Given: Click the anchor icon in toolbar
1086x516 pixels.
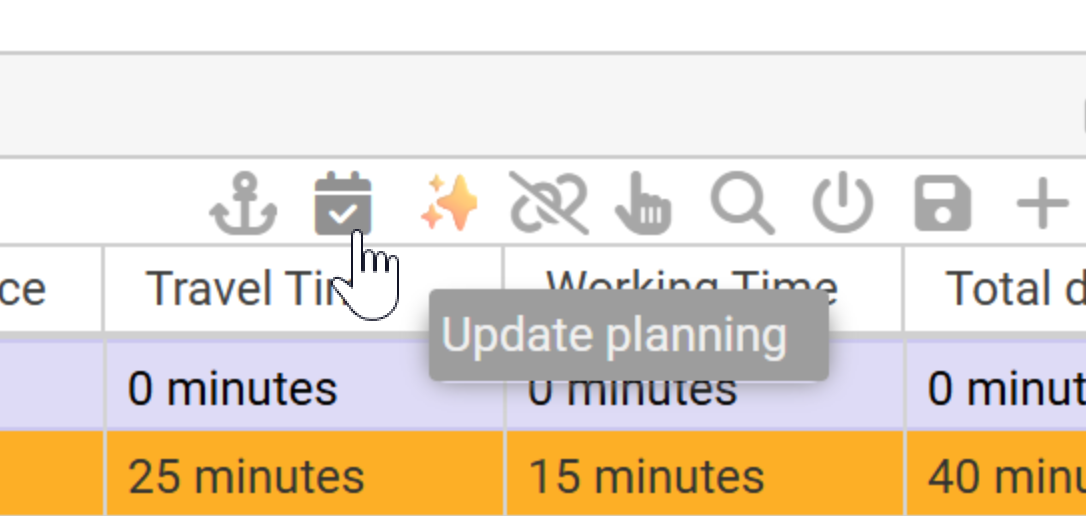Looking at the screenshot, I should tap(243, 203).
